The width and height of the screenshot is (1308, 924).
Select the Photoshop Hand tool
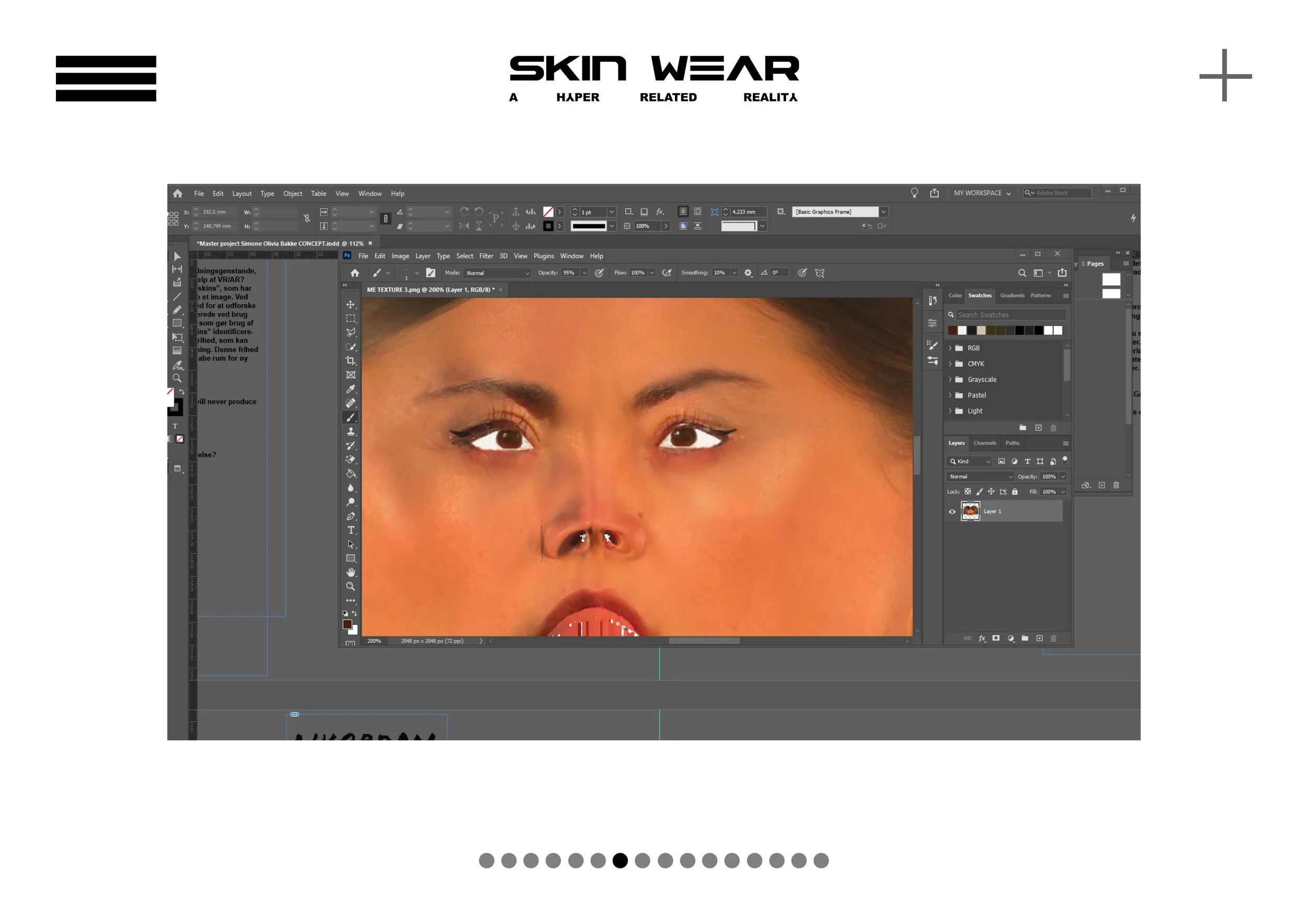tap(351, 572)
